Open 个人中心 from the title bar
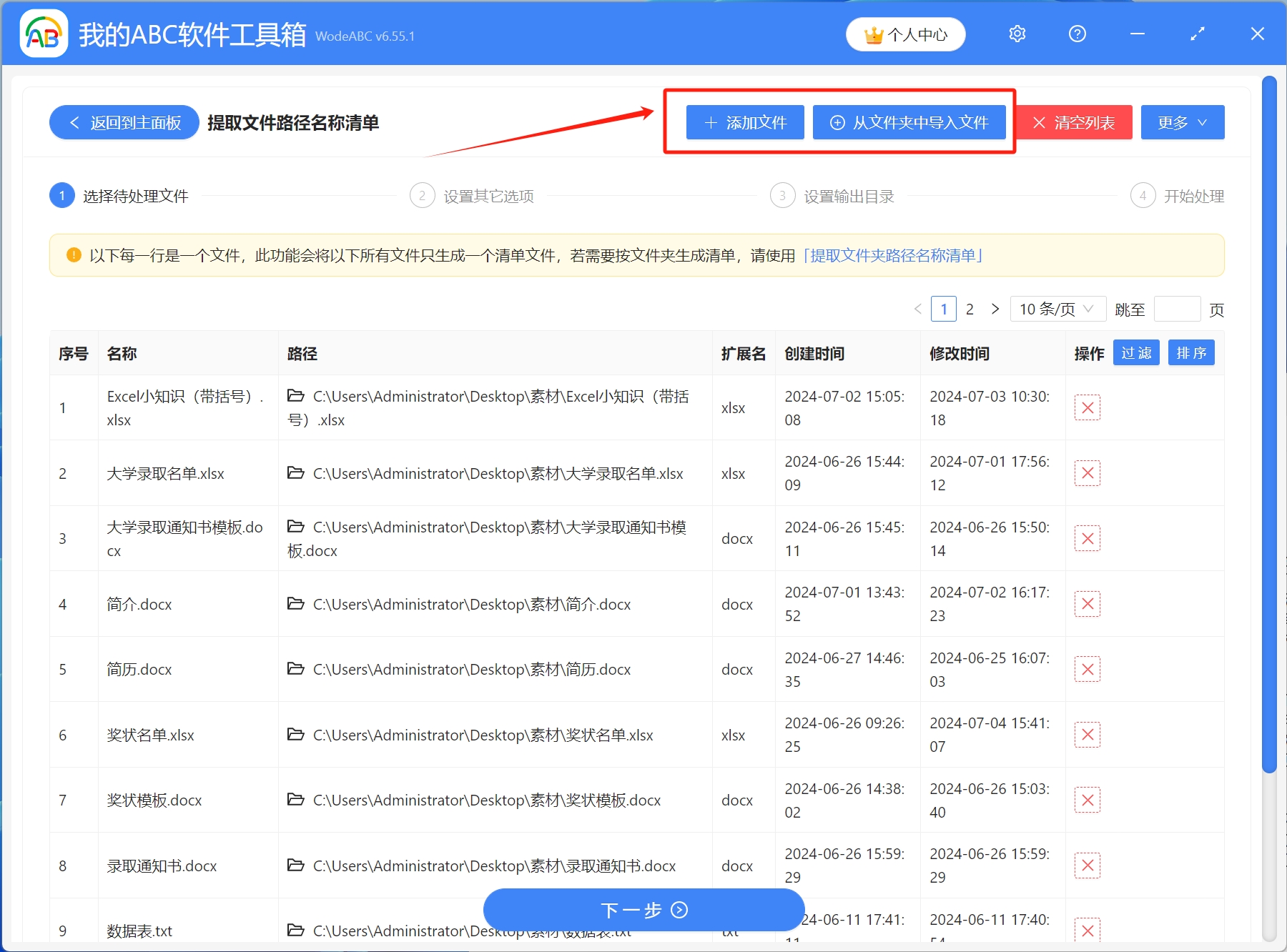The width and height of the screenshot is (1287, 952). click(905, 34)
